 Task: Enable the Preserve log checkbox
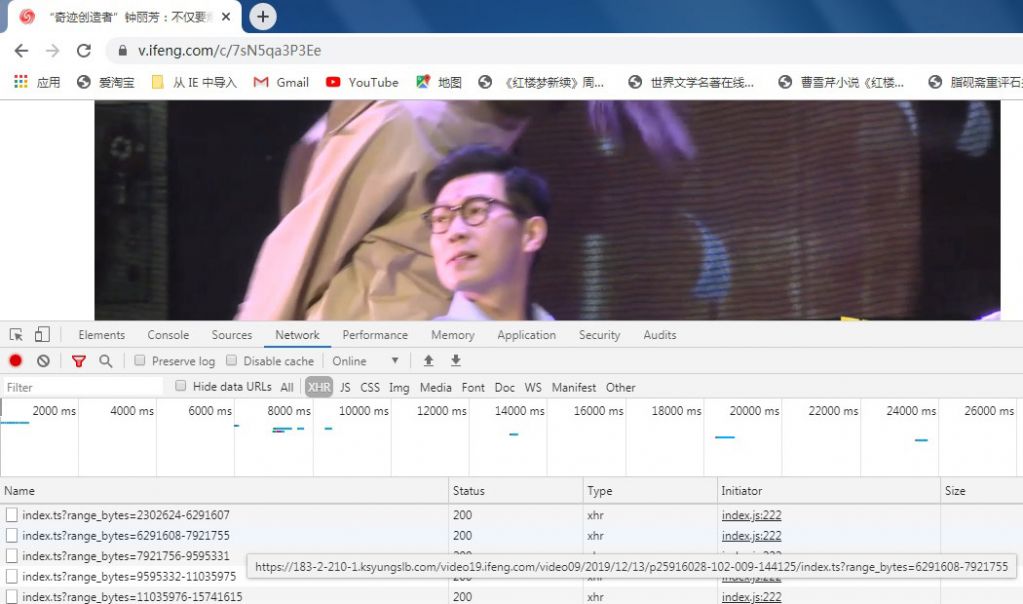pyautogui.click(x=140, y=361)
